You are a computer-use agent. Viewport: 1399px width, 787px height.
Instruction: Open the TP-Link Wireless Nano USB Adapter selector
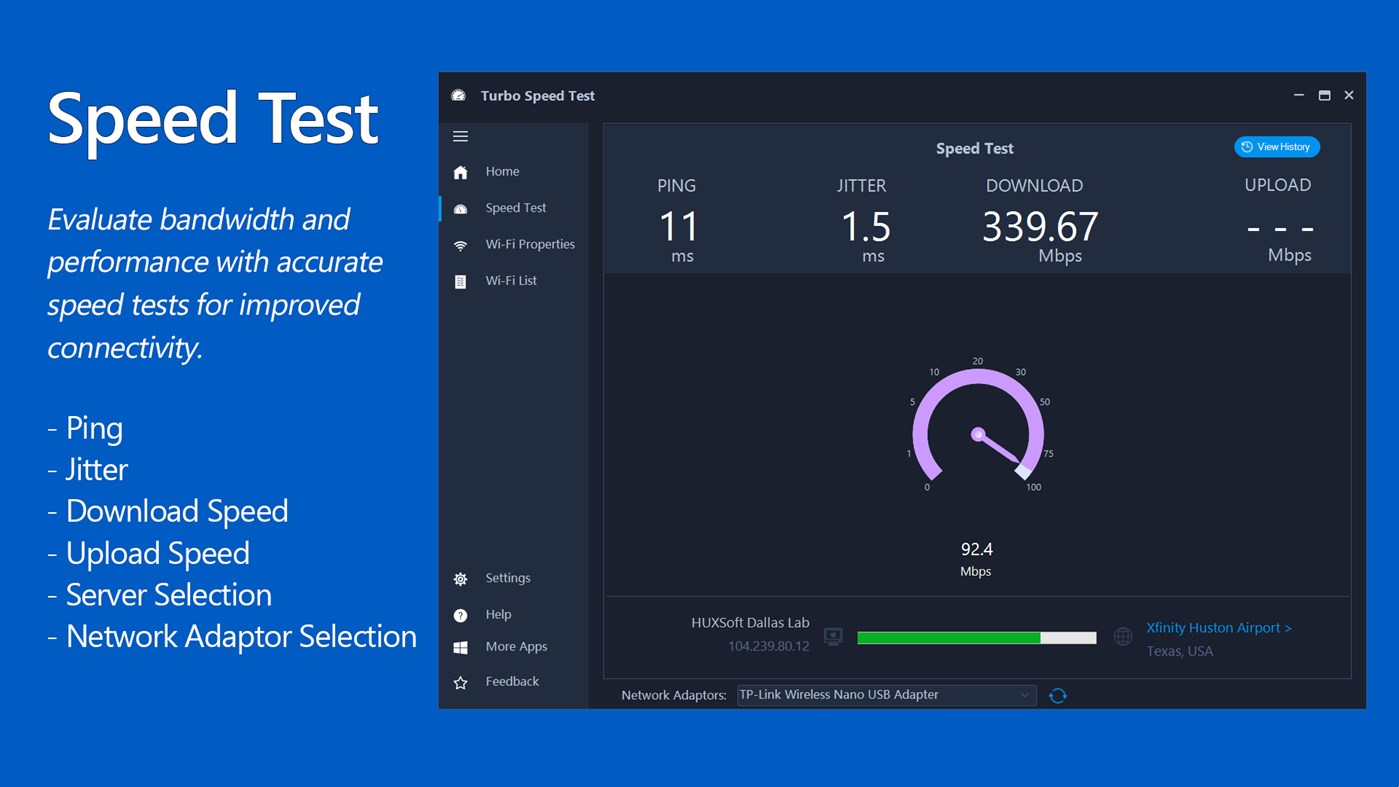(886, 694)
